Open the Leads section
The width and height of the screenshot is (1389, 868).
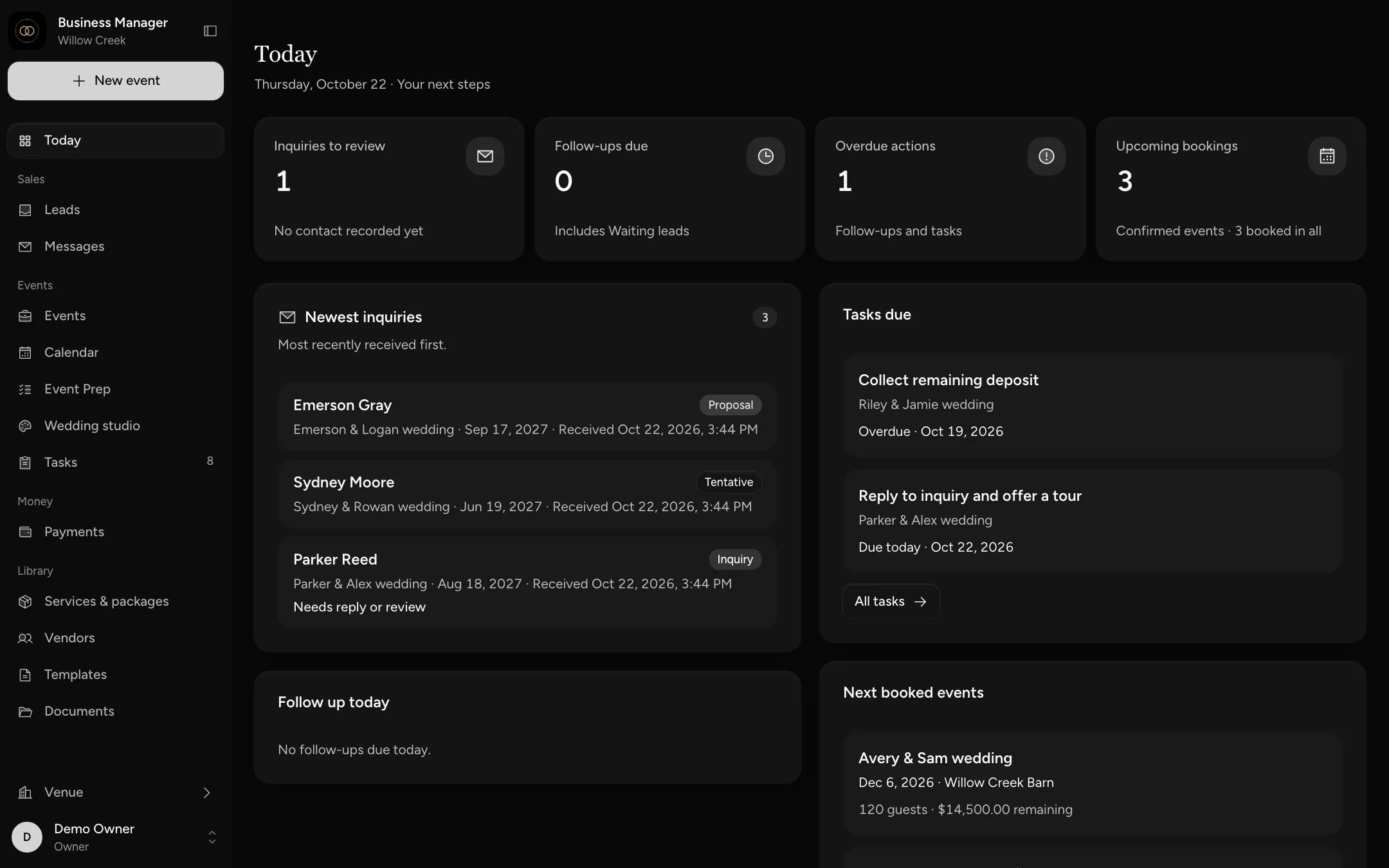tap(116, 210)
